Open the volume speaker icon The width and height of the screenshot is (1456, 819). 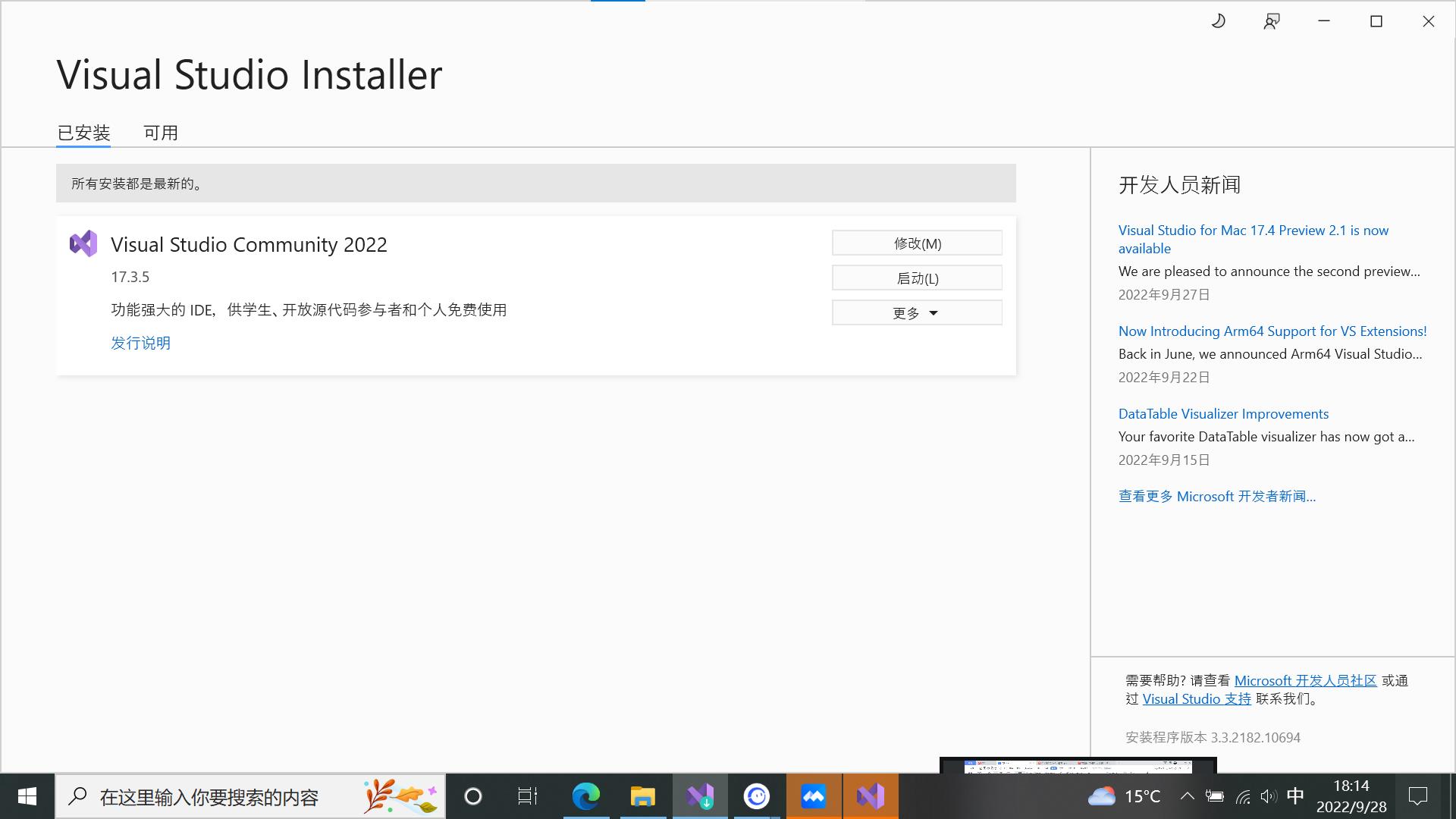(x=1268, y=796)
